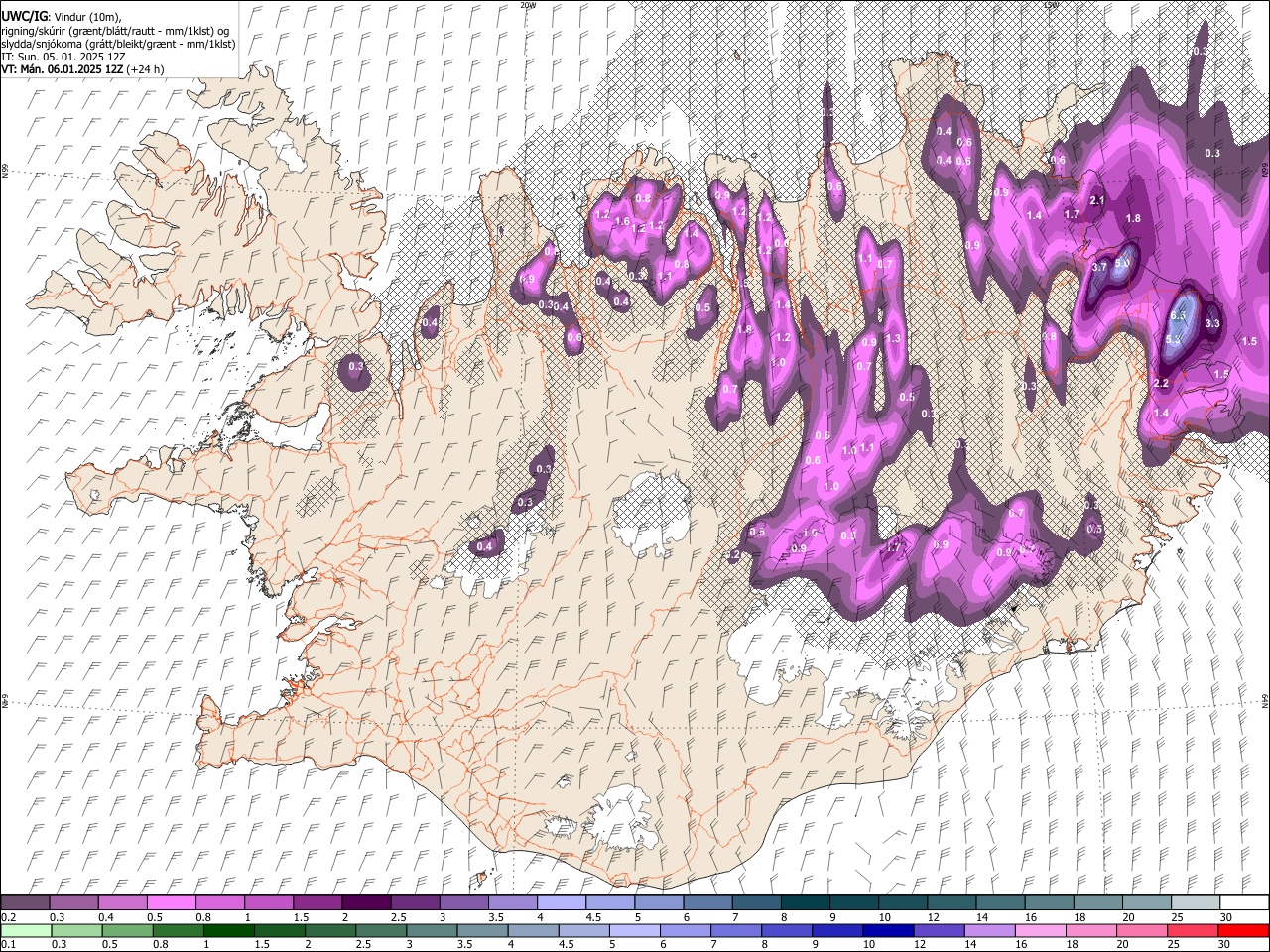Click the 6.5 snowfall peak value on map

(x=1179, y=315)
